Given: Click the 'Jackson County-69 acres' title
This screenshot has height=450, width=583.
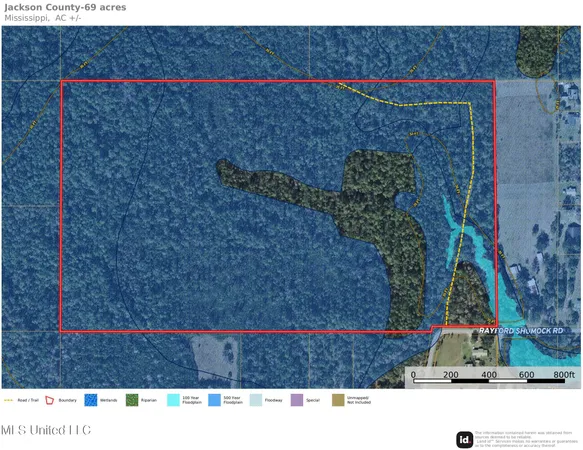Looking at the screenshot, I should coord(65,7).
